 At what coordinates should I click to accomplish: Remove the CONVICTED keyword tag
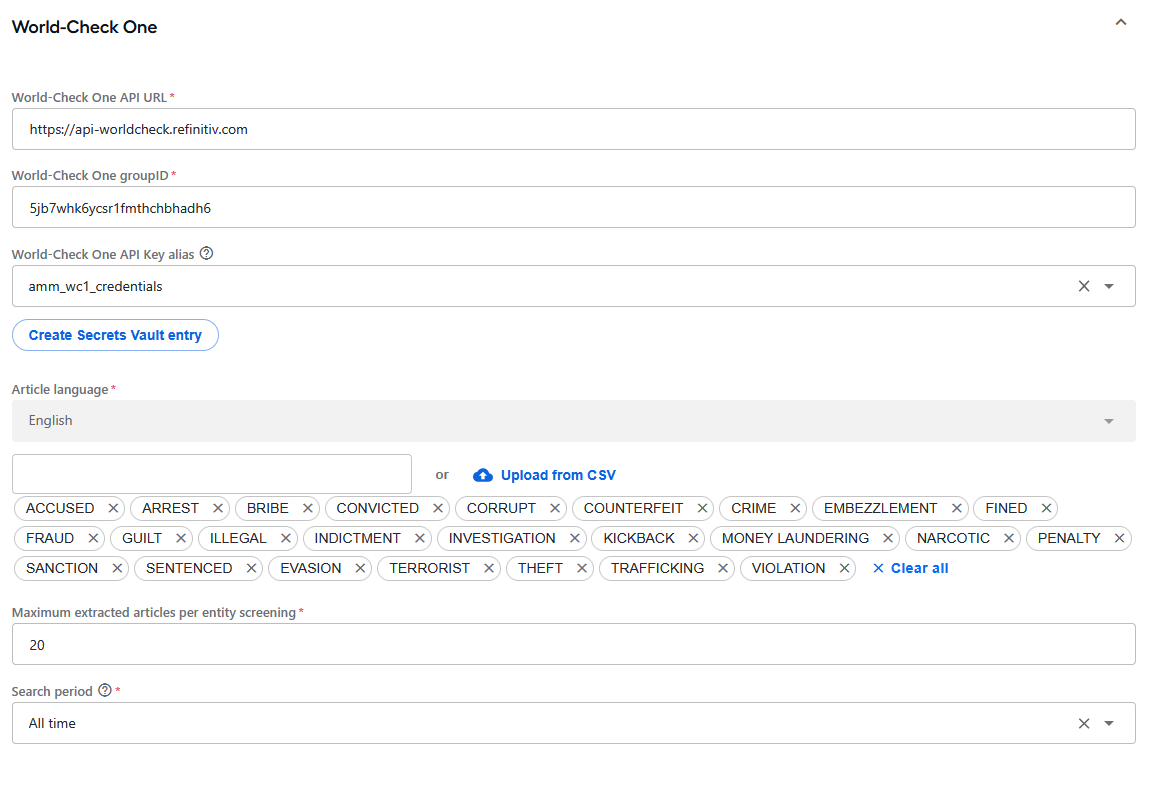click(438, 508)
